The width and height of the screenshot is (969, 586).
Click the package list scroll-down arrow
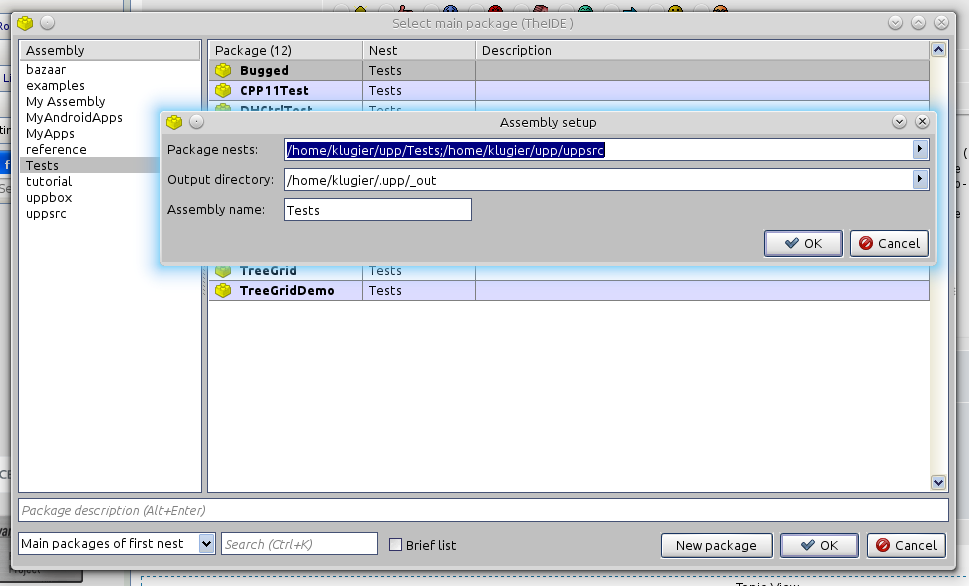tap(938, 482)
